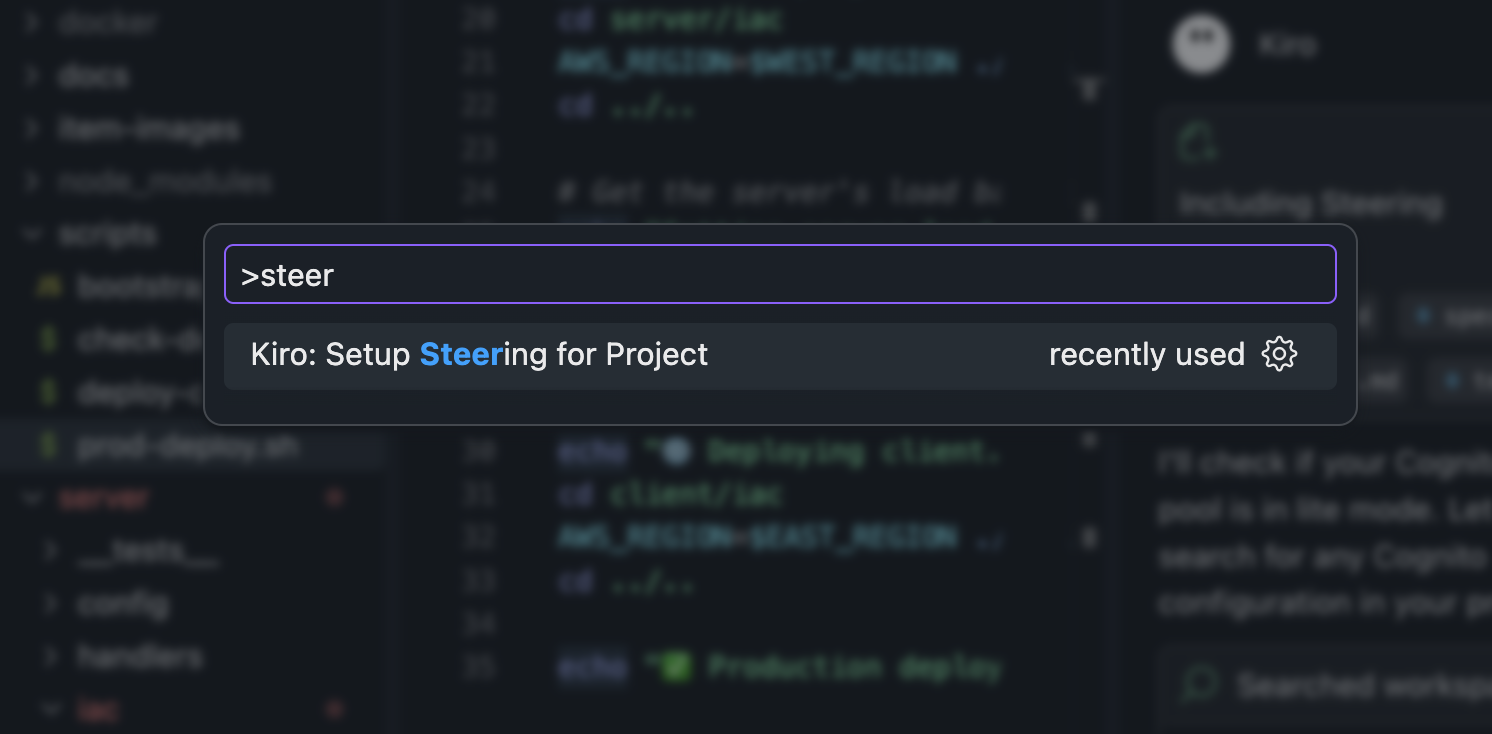Image resolution: width=1492 pixels, height=734 pixels.
Task: Select the handlers folder in explorer
Action: point(139,657)
